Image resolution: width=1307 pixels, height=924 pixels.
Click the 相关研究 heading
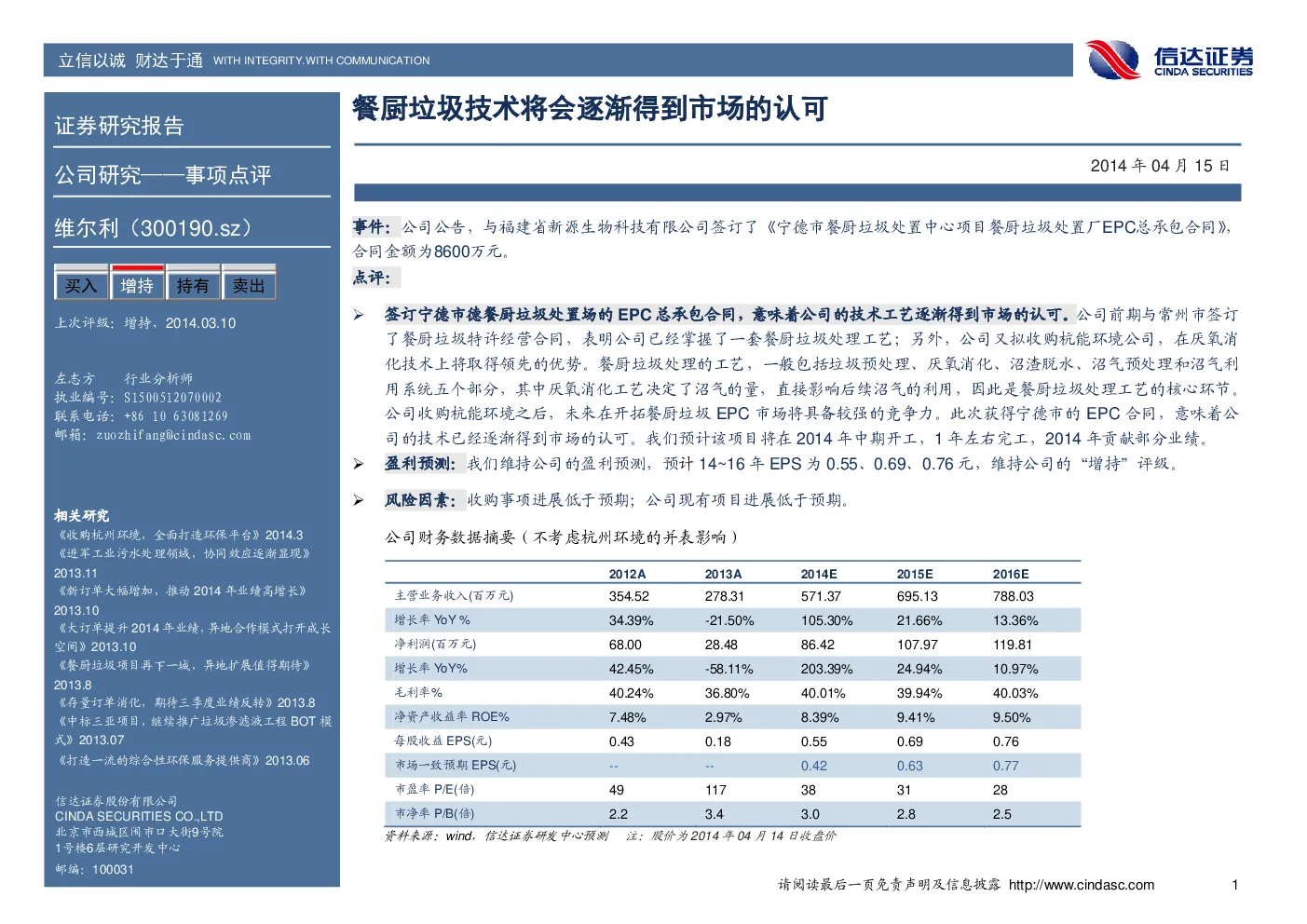(81, 515)
